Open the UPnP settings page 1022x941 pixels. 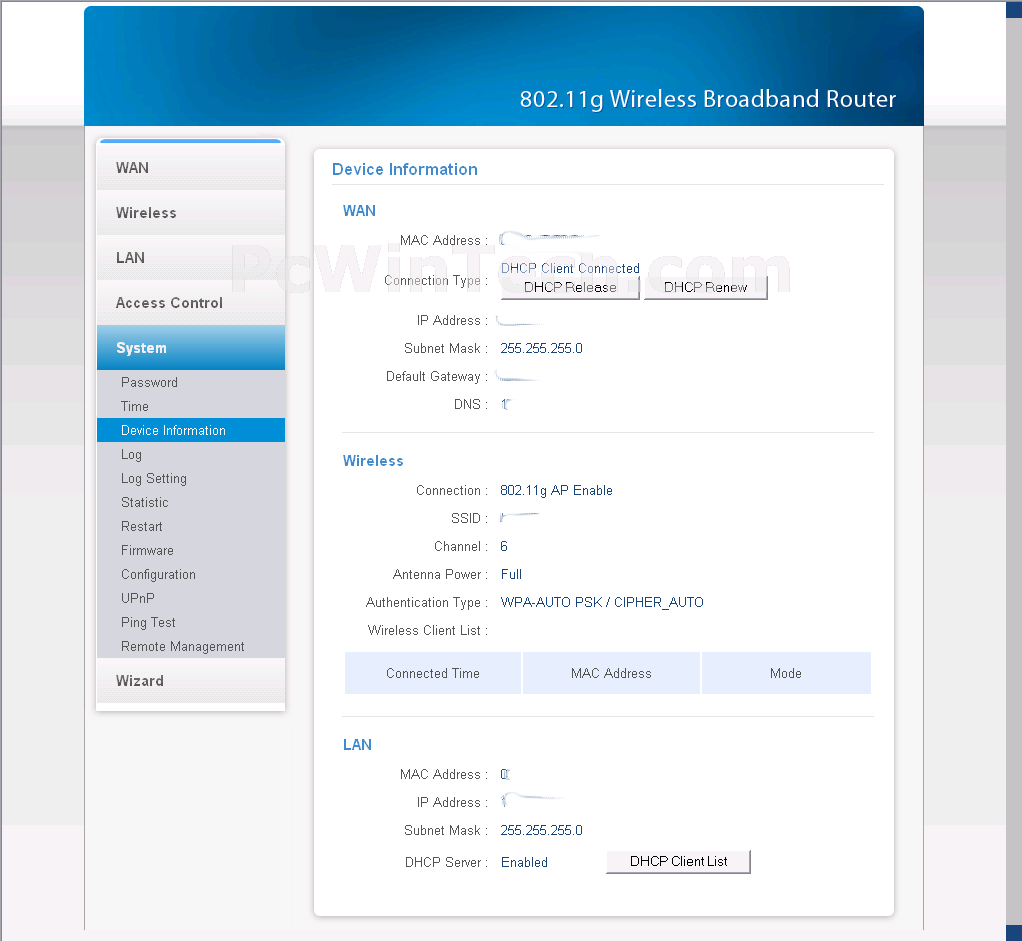click(x=138, y=598)
